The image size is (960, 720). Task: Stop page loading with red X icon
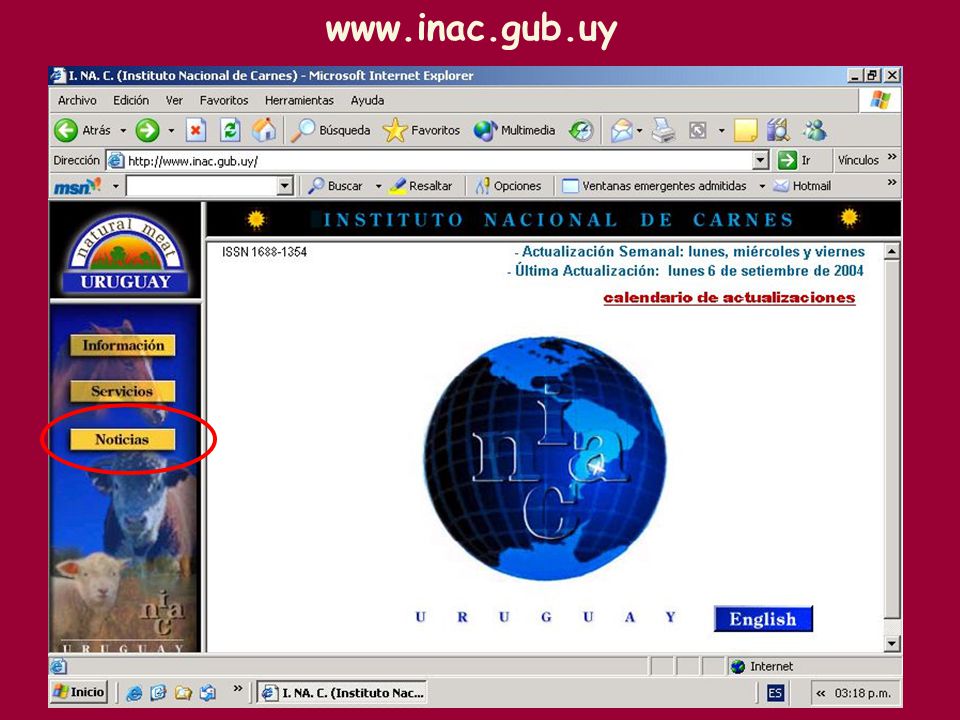pos(195,130)
